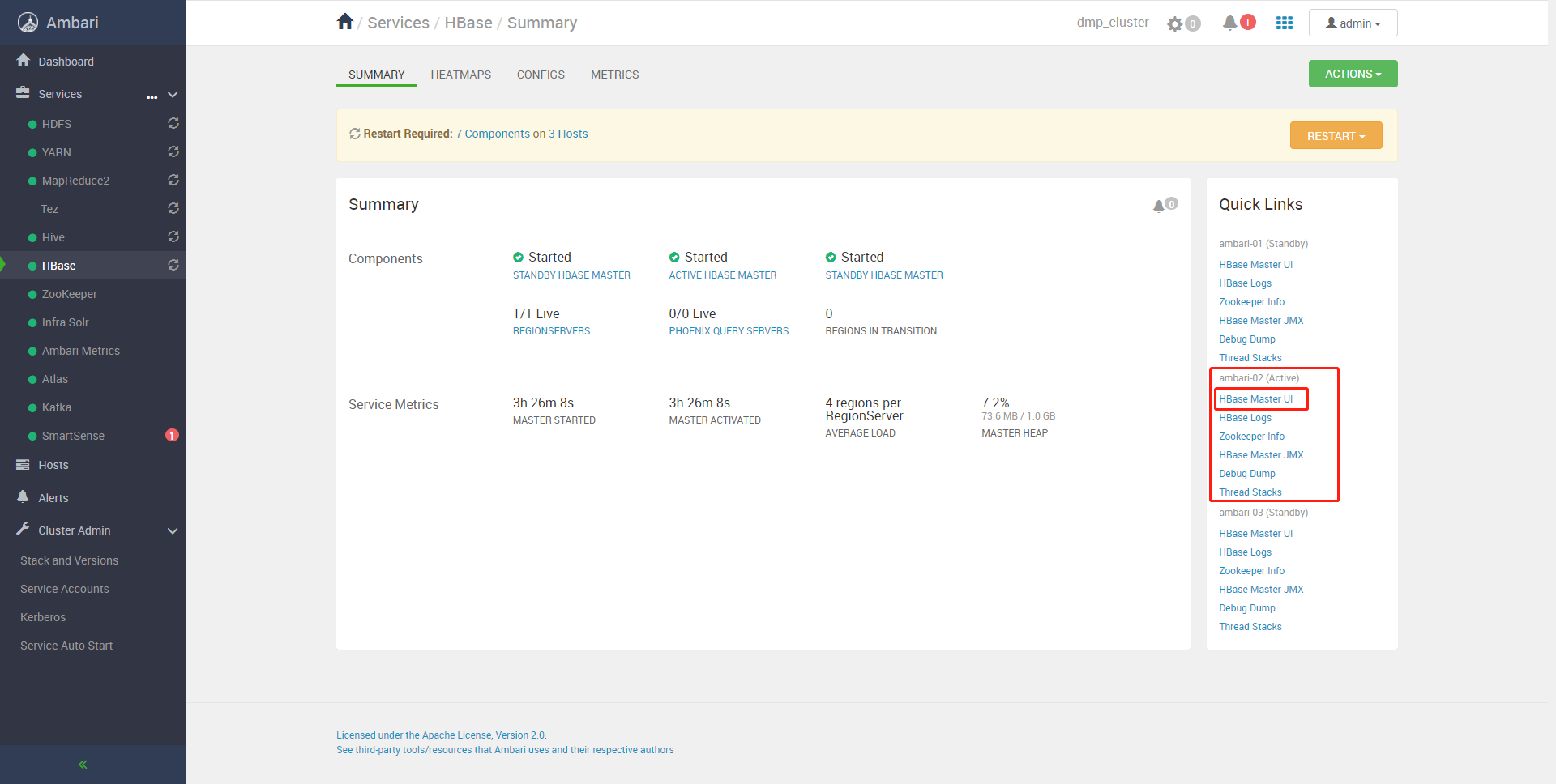Collapse the Cluster Admin section
Screen dimensions: 1556x784
(x=173, y=531)
